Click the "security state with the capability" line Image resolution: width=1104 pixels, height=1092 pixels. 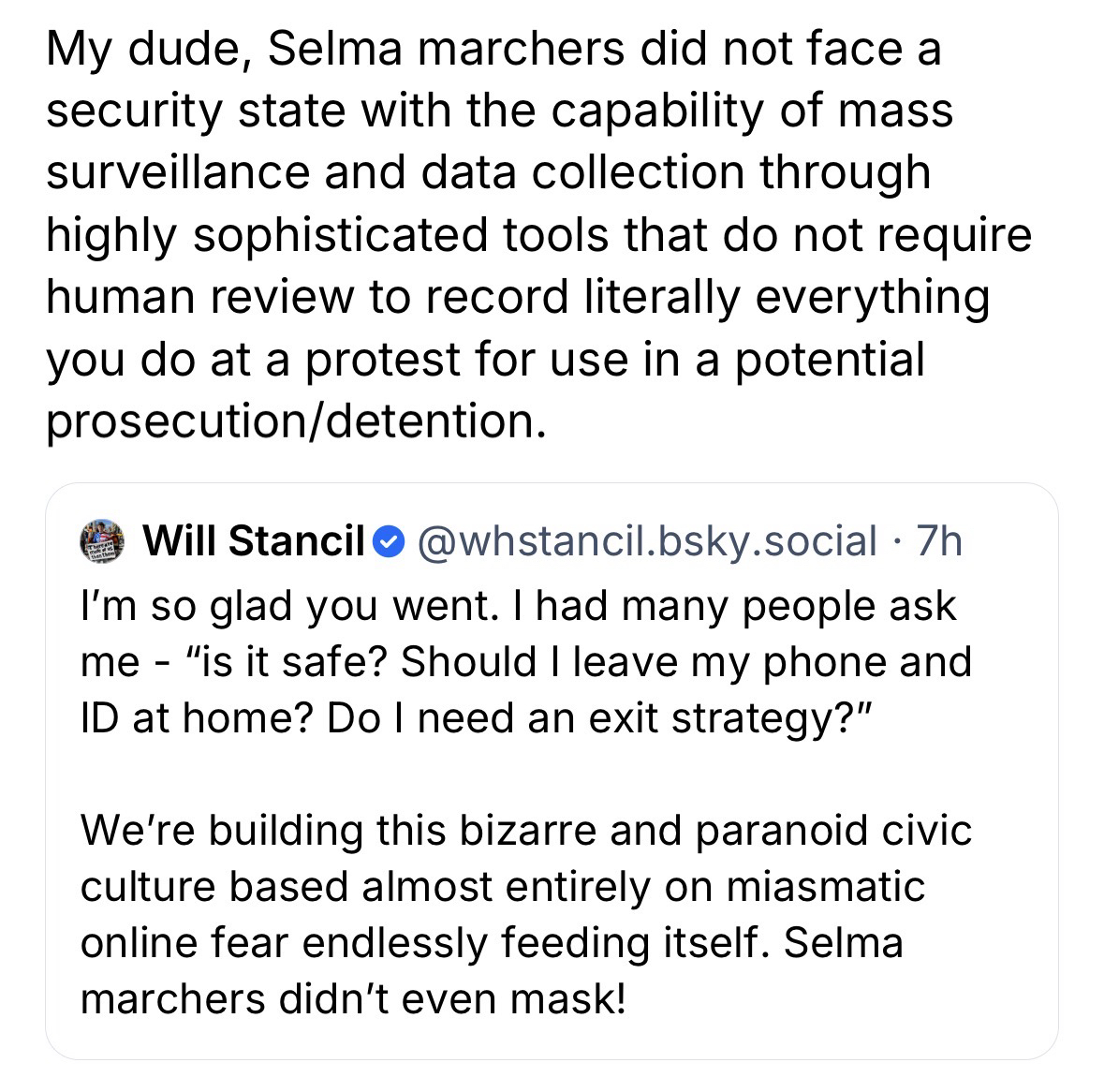click(x=499, y=111)
